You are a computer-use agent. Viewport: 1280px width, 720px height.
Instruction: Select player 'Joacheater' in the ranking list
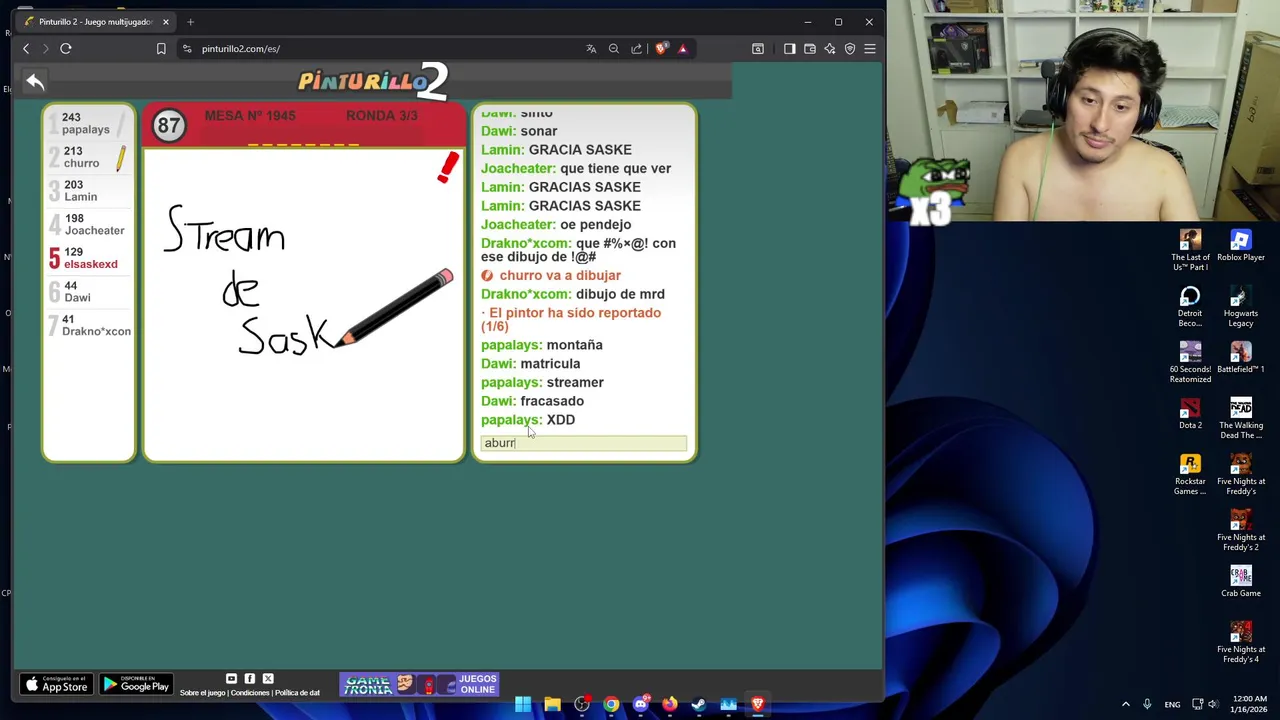(x=88, y=224)
